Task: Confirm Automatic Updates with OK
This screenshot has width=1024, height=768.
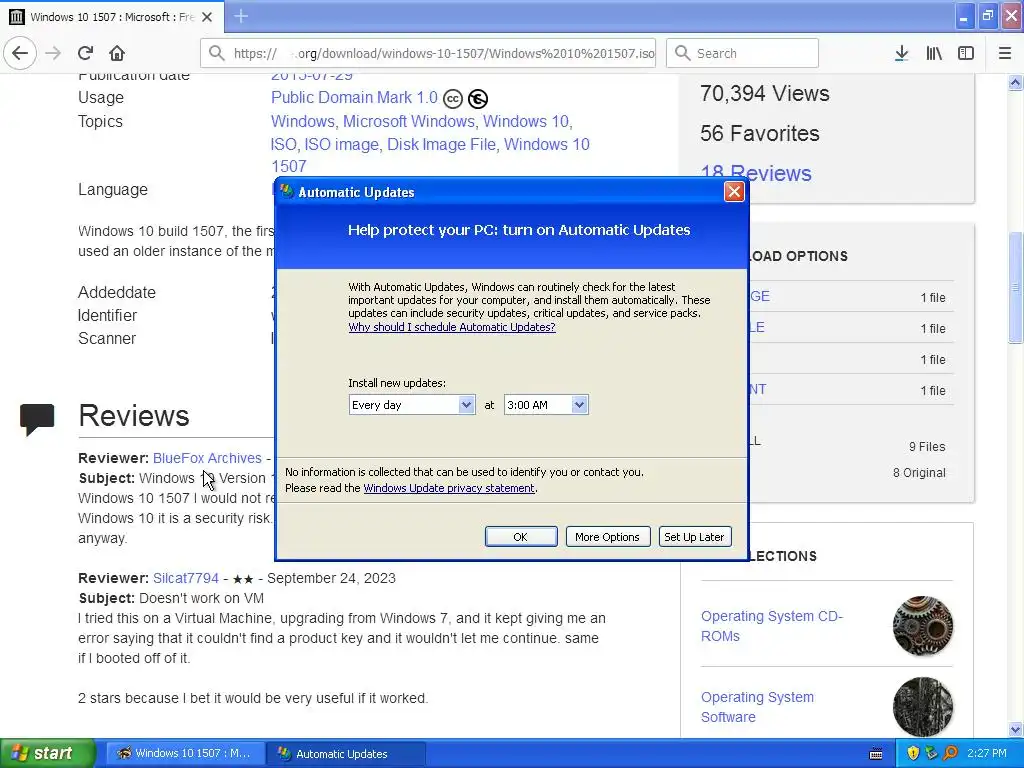Action: pos(521,537)
